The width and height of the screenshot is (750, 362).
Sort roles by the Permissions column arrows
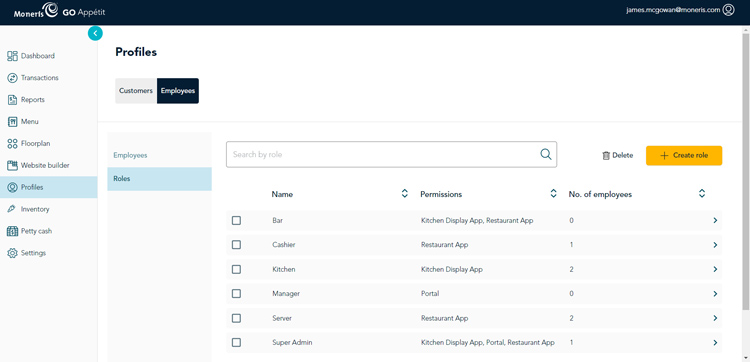click(x=553, y=194)
